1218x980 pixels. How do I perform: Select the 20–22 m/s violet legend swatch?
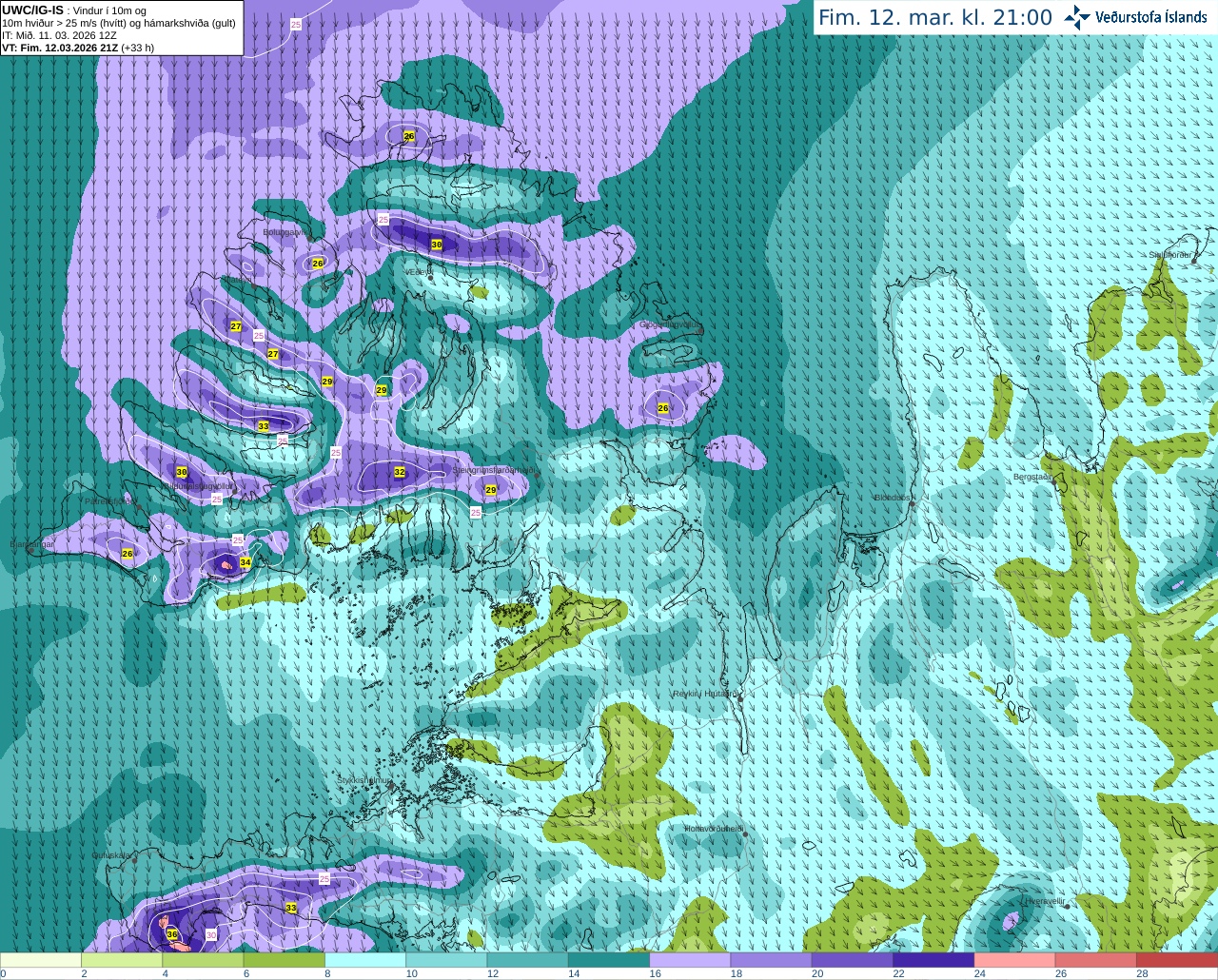(x=853, y=960)
